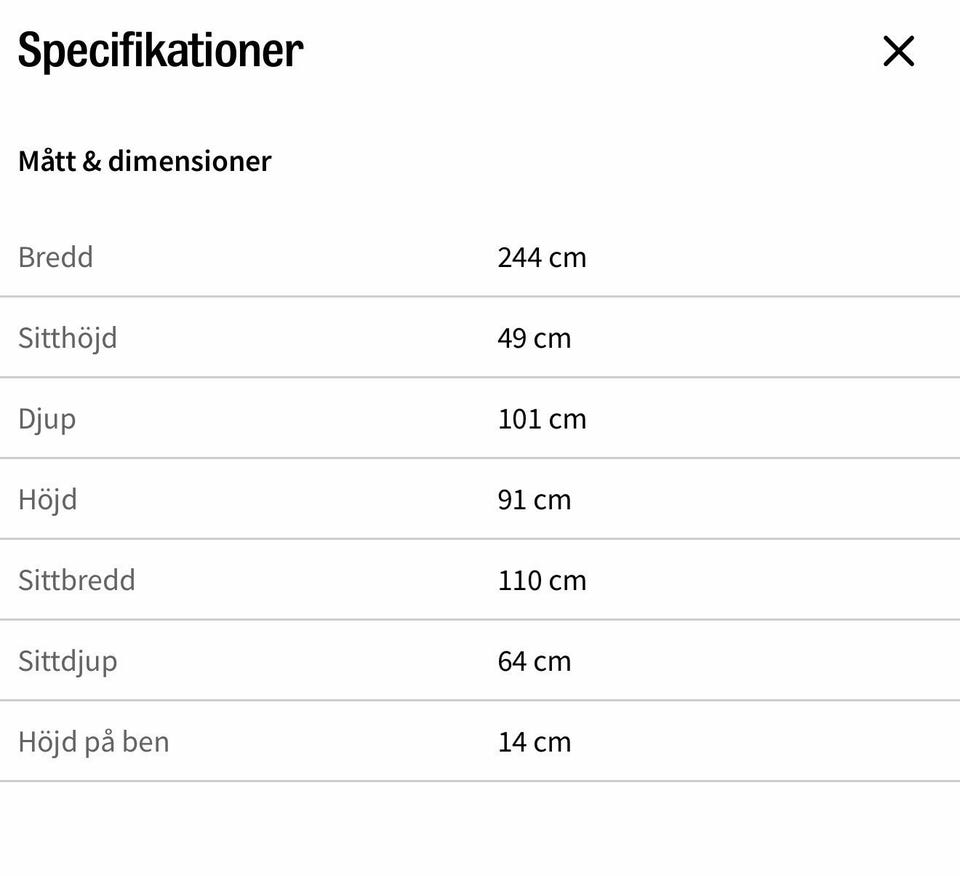Image resolution: width=960 pixels, height=876 pixels.
Task: Close the Specifikationer panel
Action: [x=898, y=51]
